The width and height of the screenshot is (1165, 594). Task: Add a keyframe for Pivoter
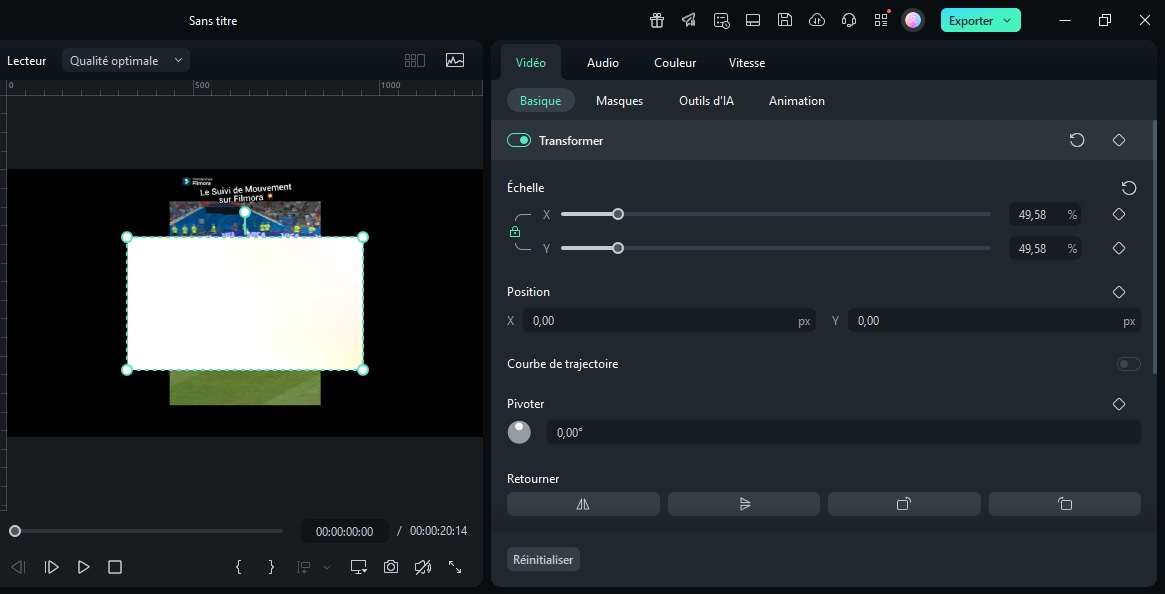coord(1119,404)
